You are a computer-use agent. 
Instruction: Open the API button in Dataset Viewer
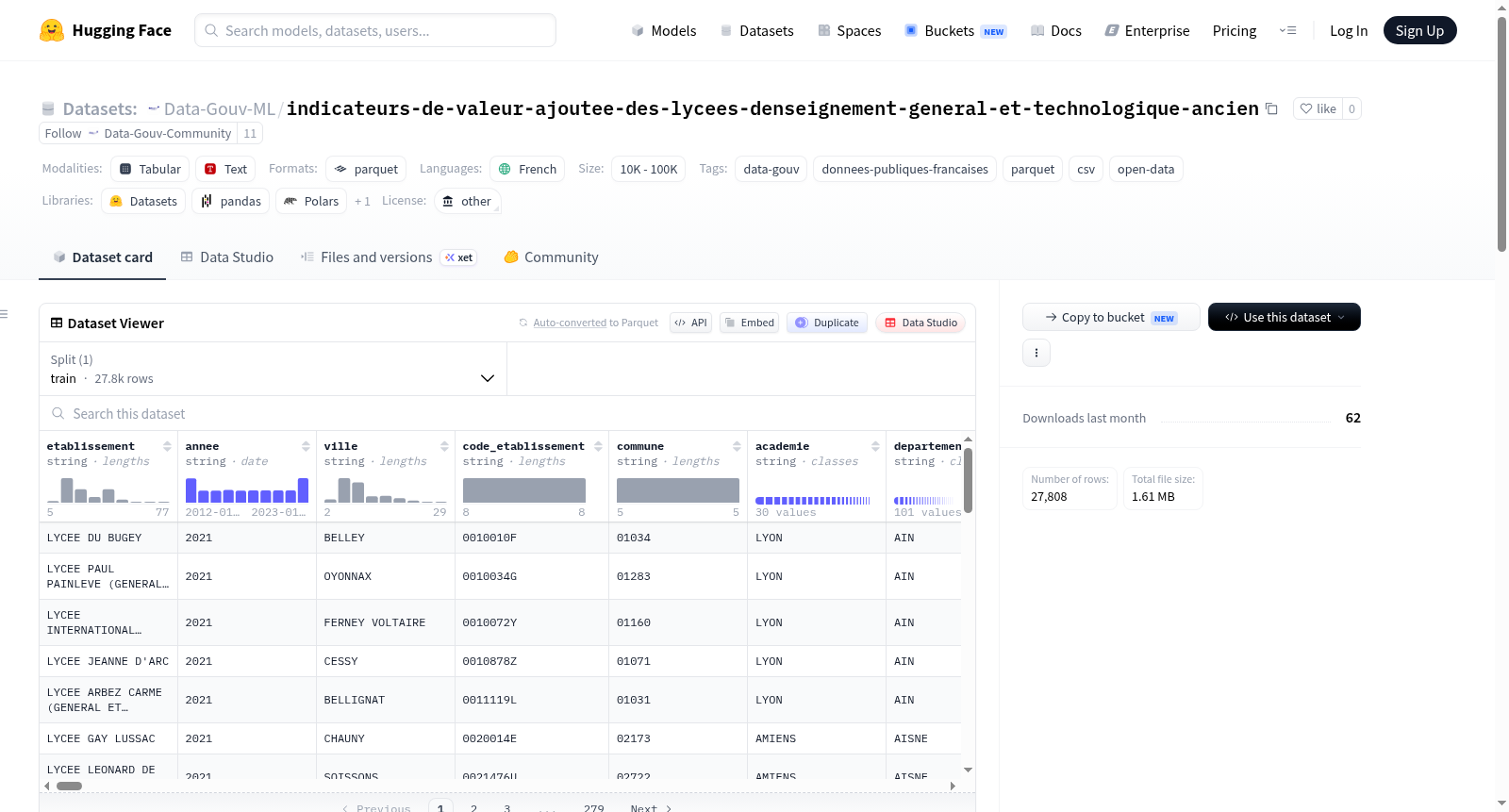(x=691, y=323)
